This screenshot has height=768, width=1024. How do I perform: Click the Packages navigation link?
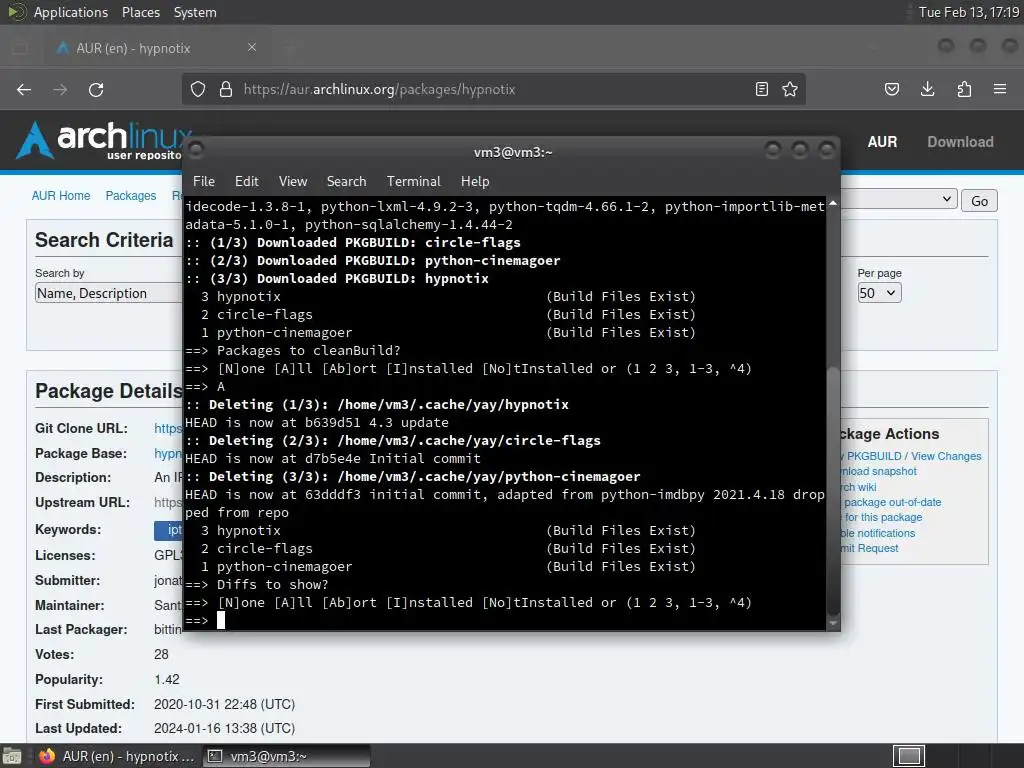click(x=131, y=196)
